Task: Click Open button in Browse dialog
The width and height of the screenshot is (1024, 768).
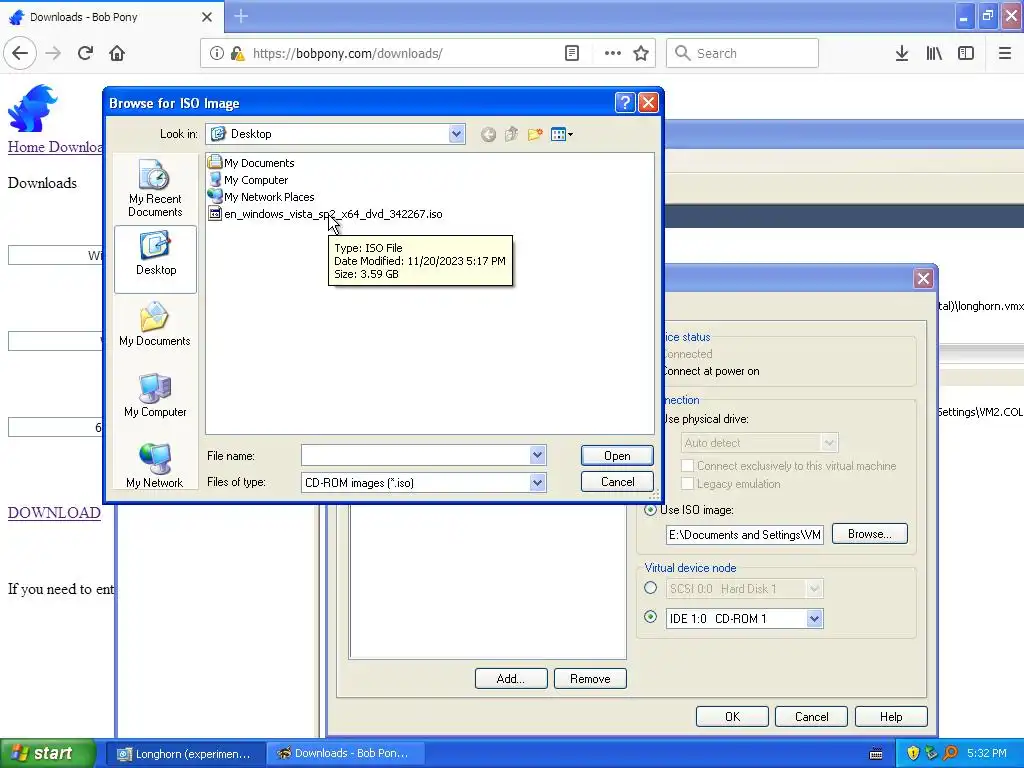Action: coord(617,455)
